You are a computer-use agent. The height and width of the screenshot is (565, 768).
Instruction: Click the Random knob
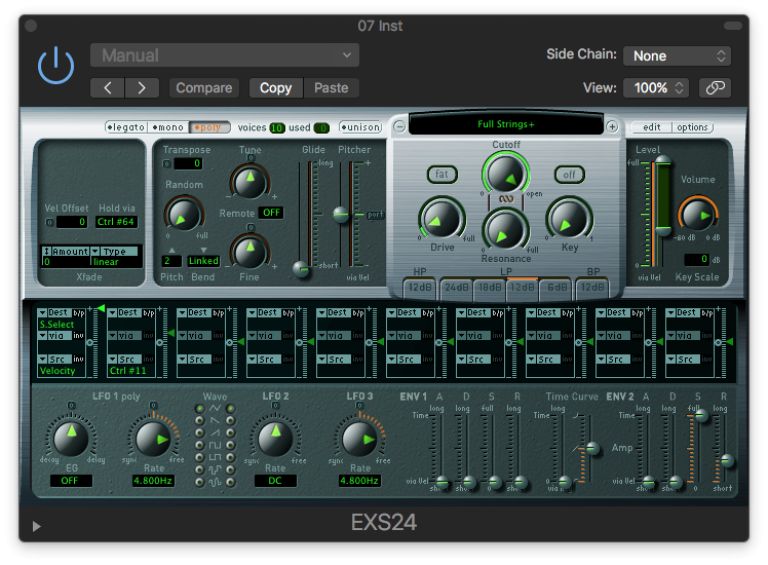(x=184, y=214)
